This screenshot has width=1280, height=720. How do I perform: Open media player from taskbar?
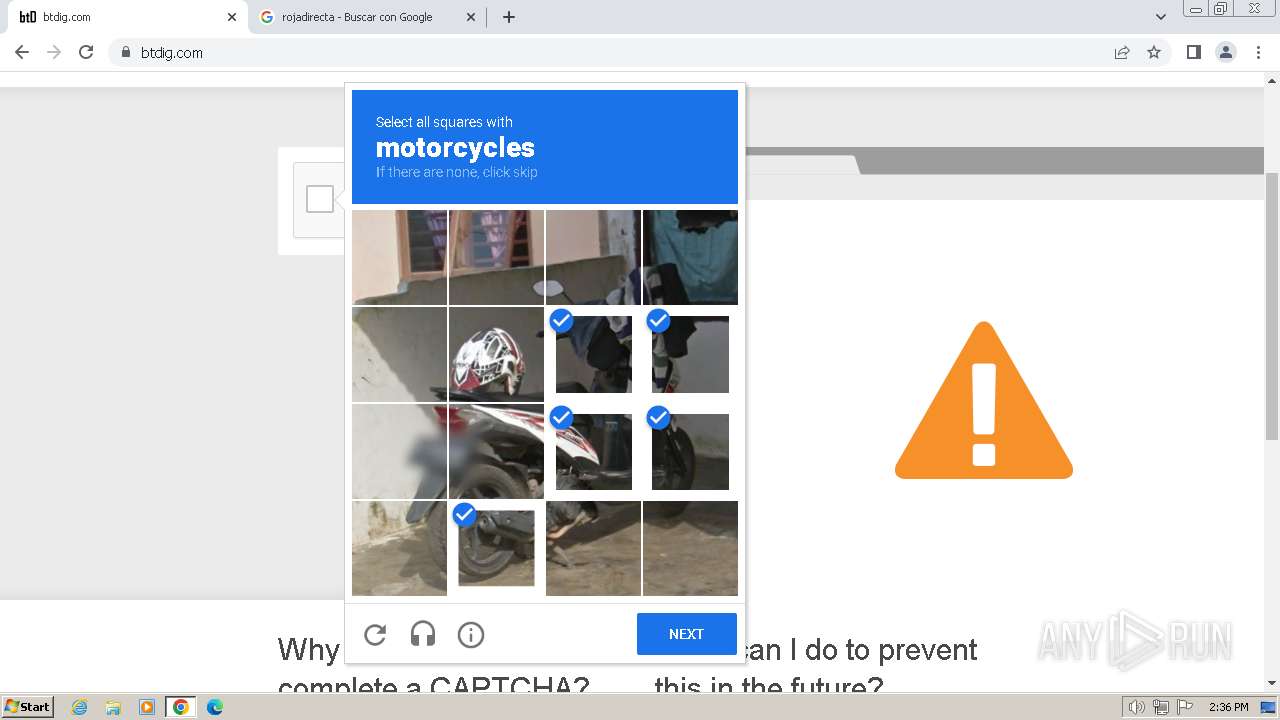[147, 707]
